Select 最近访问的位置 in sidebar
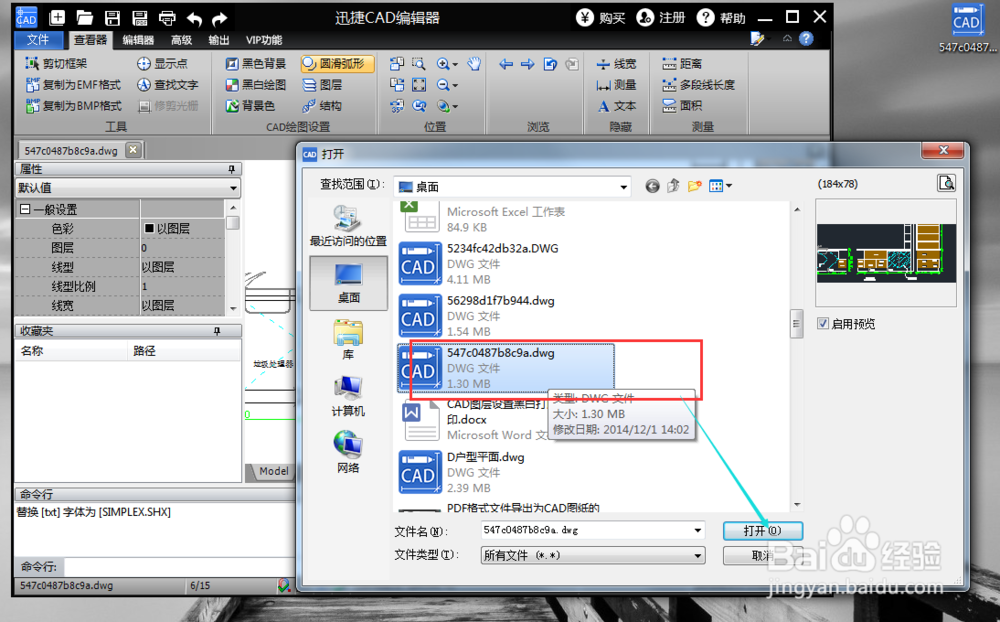 click(x=348, y=226)
